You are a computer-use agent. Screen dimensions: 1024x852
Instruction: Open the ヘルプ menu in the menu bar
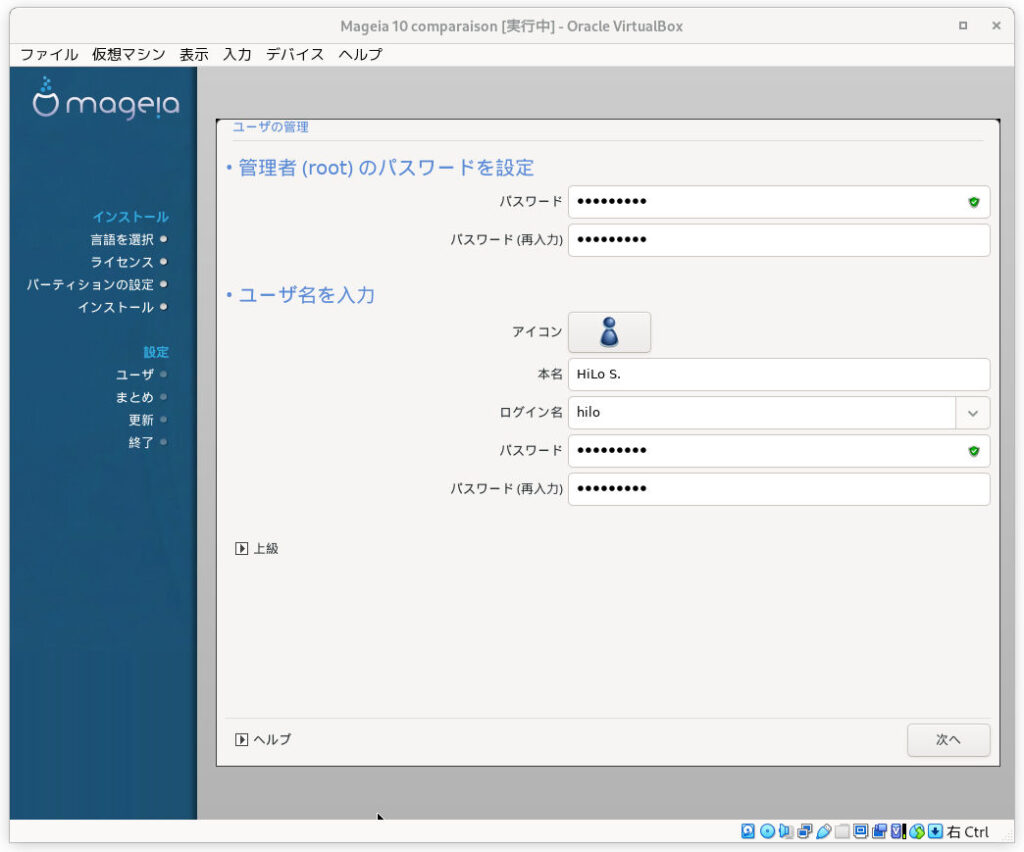click(x=360, y=54)
